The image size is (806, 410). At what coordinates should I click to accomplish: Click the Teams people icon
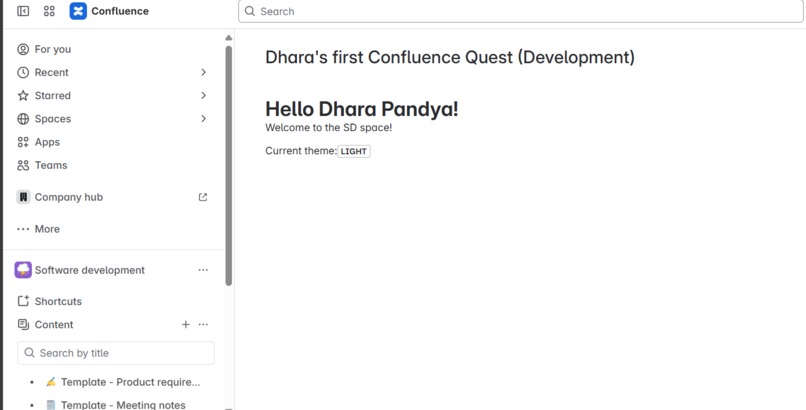click(23, 165)
